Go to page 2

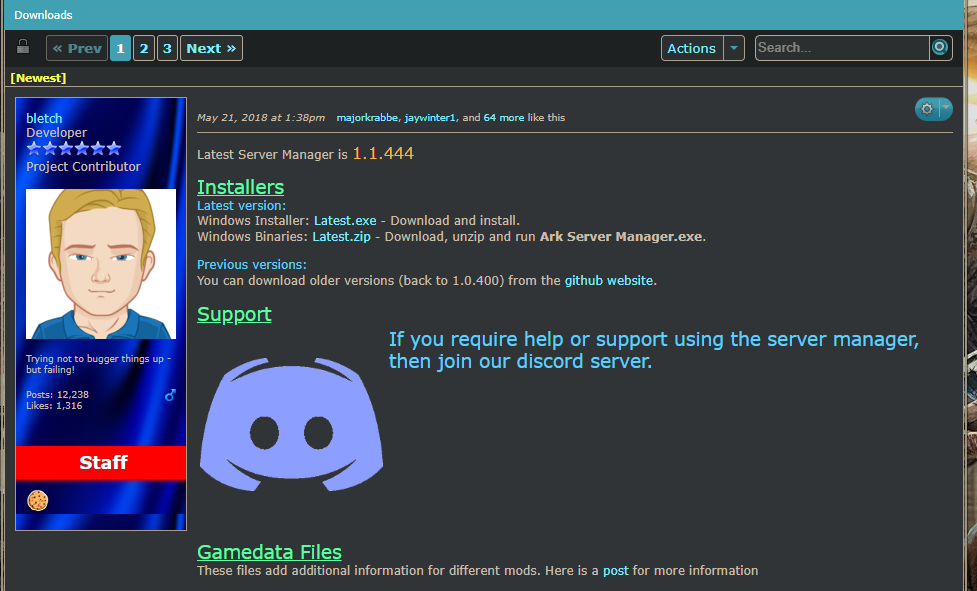coord(144,48)
